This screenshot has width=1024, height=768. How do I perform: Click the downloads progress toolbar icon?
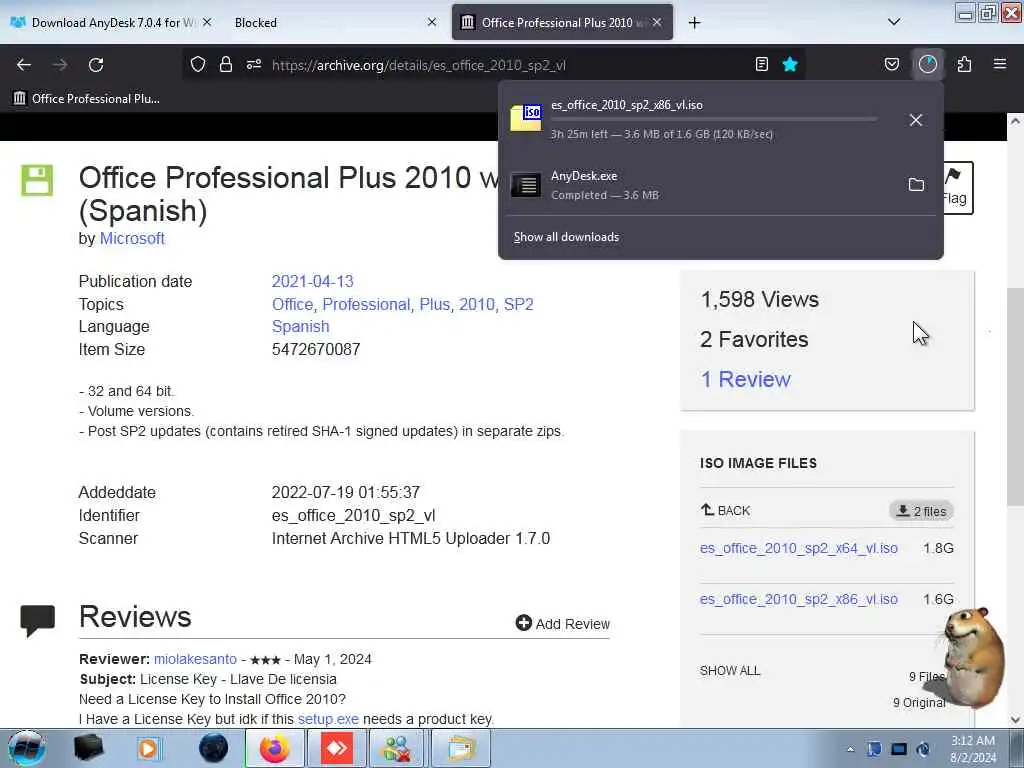click(x=927, y=64)
